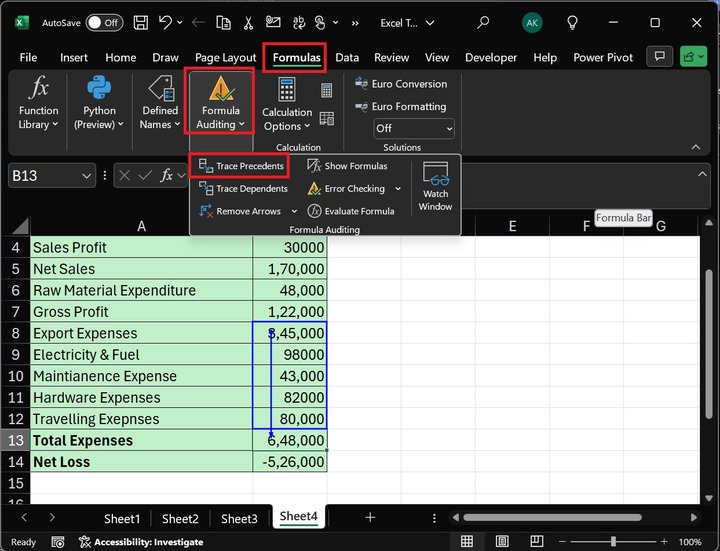This screenshot has width=720, height=551.
Task: Open the Data ribbon tab
Action: (x=347, y=58)
